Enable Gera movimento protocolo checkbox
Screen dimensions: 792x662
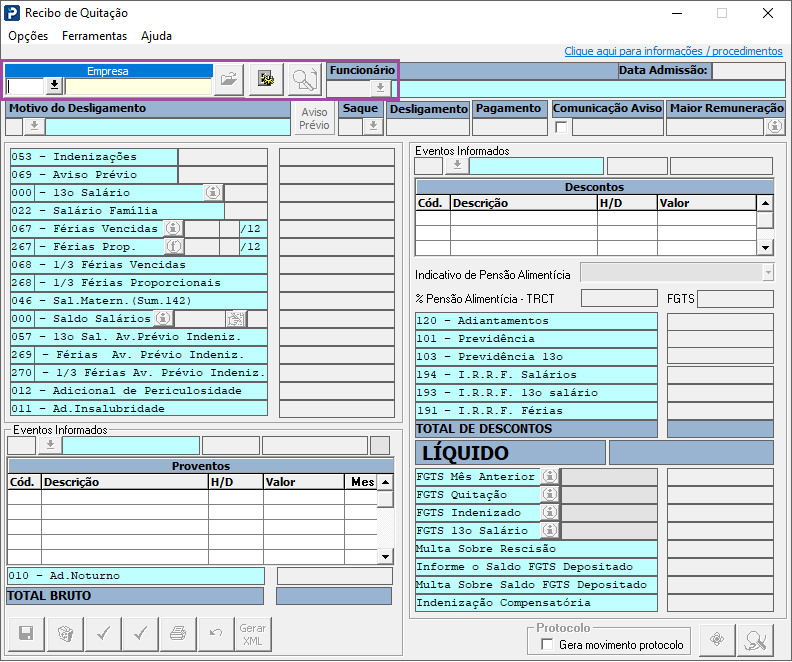[547, 644]
